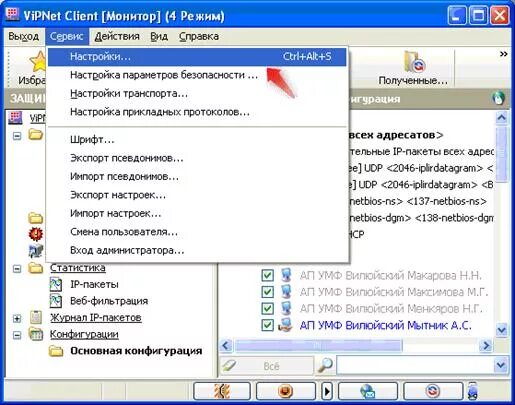The image size is (515, 405).
Task: Click the computer icon beside Максимова М.Г.
Action: pyautogui.click(x=286, y=292)
